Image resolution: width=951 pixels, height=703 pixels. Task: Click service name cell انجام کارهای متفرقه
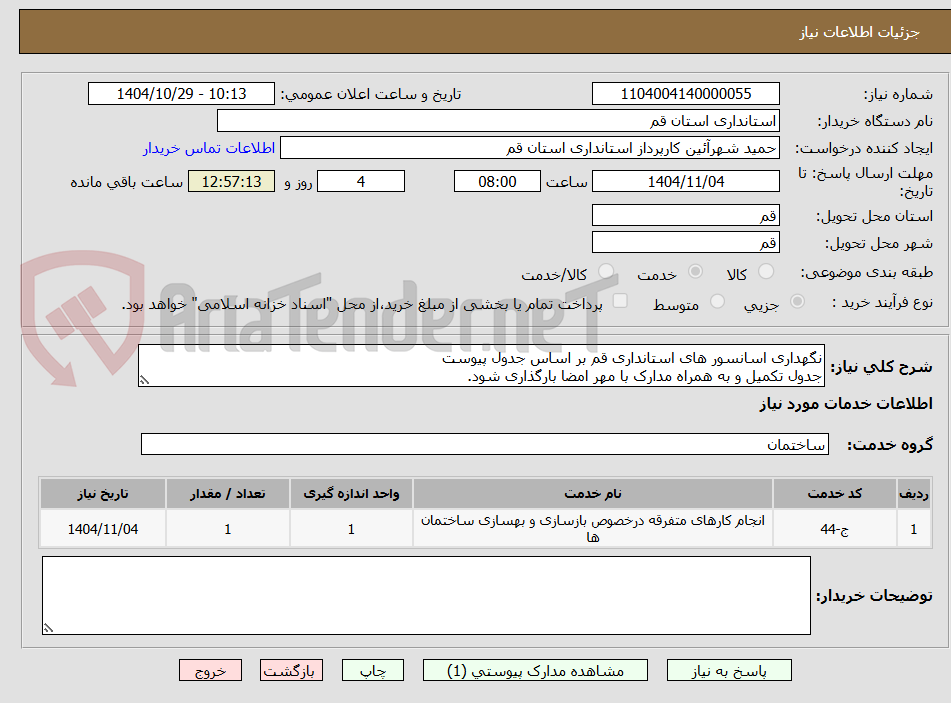pos(593,529)
